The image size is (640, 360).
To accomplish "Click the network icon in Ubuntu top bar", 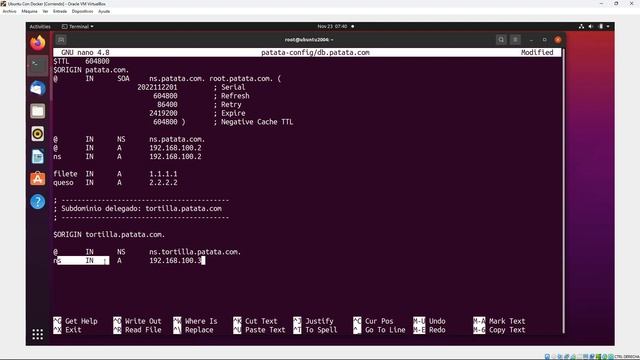I will (x=581, y=27).
